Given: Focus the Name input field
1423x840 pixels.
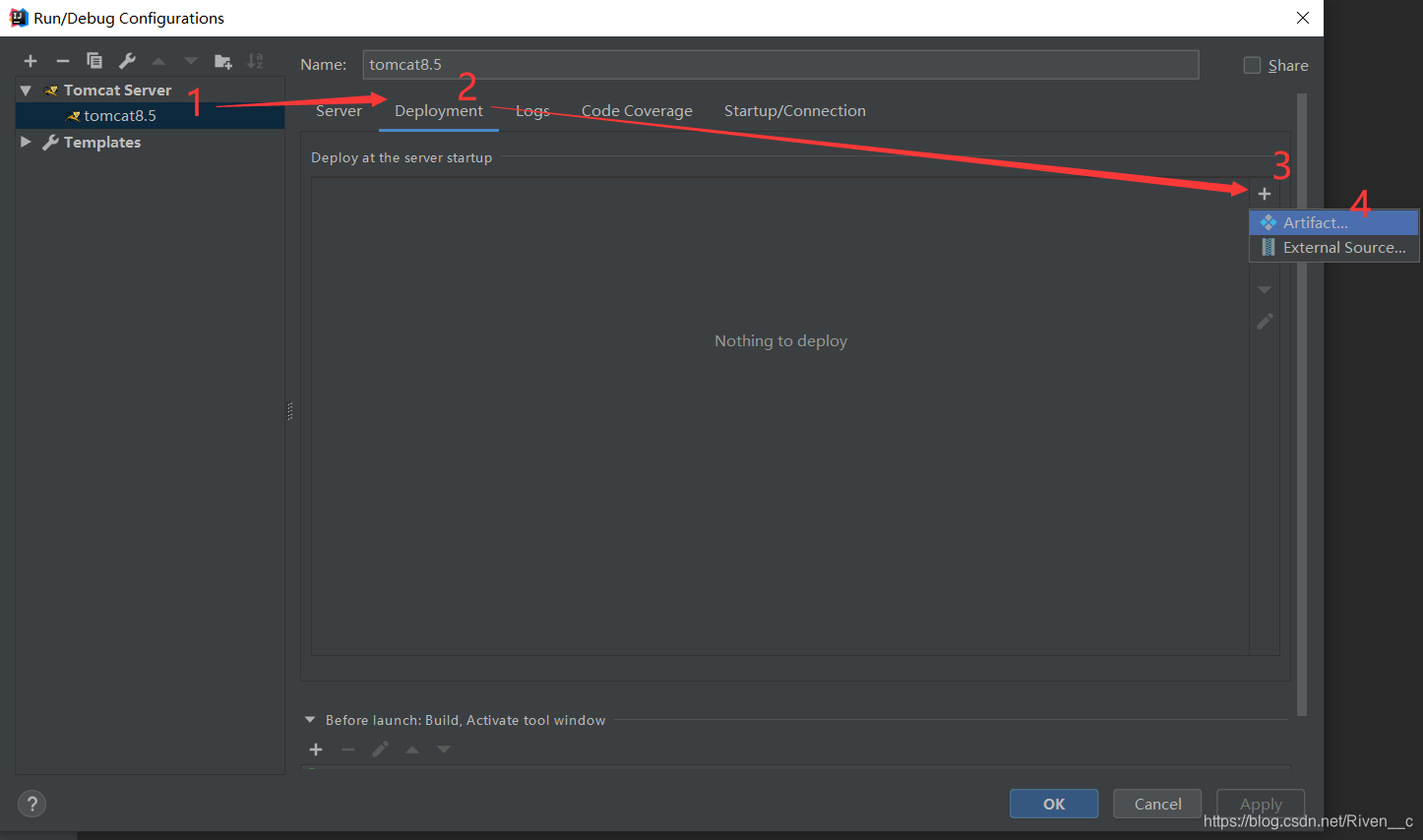Looking at the screenshot, I should (780, 65).
